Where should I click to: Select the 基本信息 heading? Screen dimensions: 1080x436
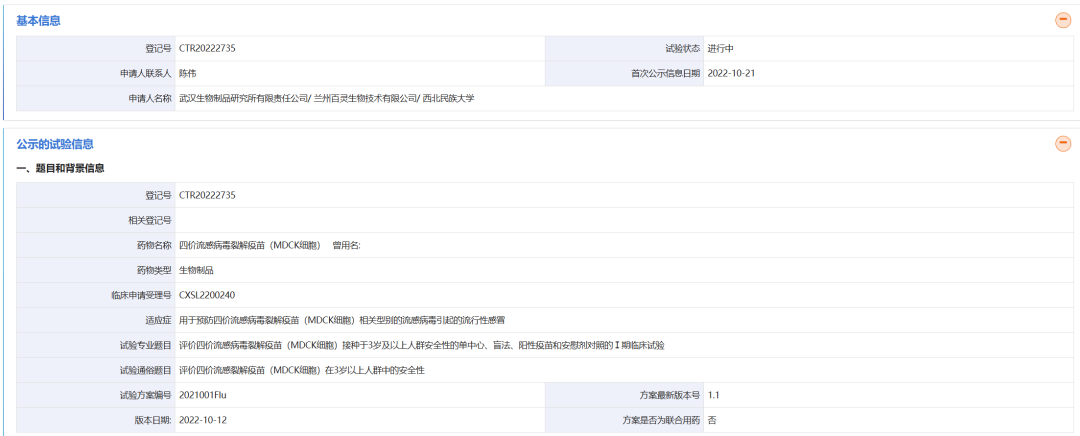tap(39, 21)
